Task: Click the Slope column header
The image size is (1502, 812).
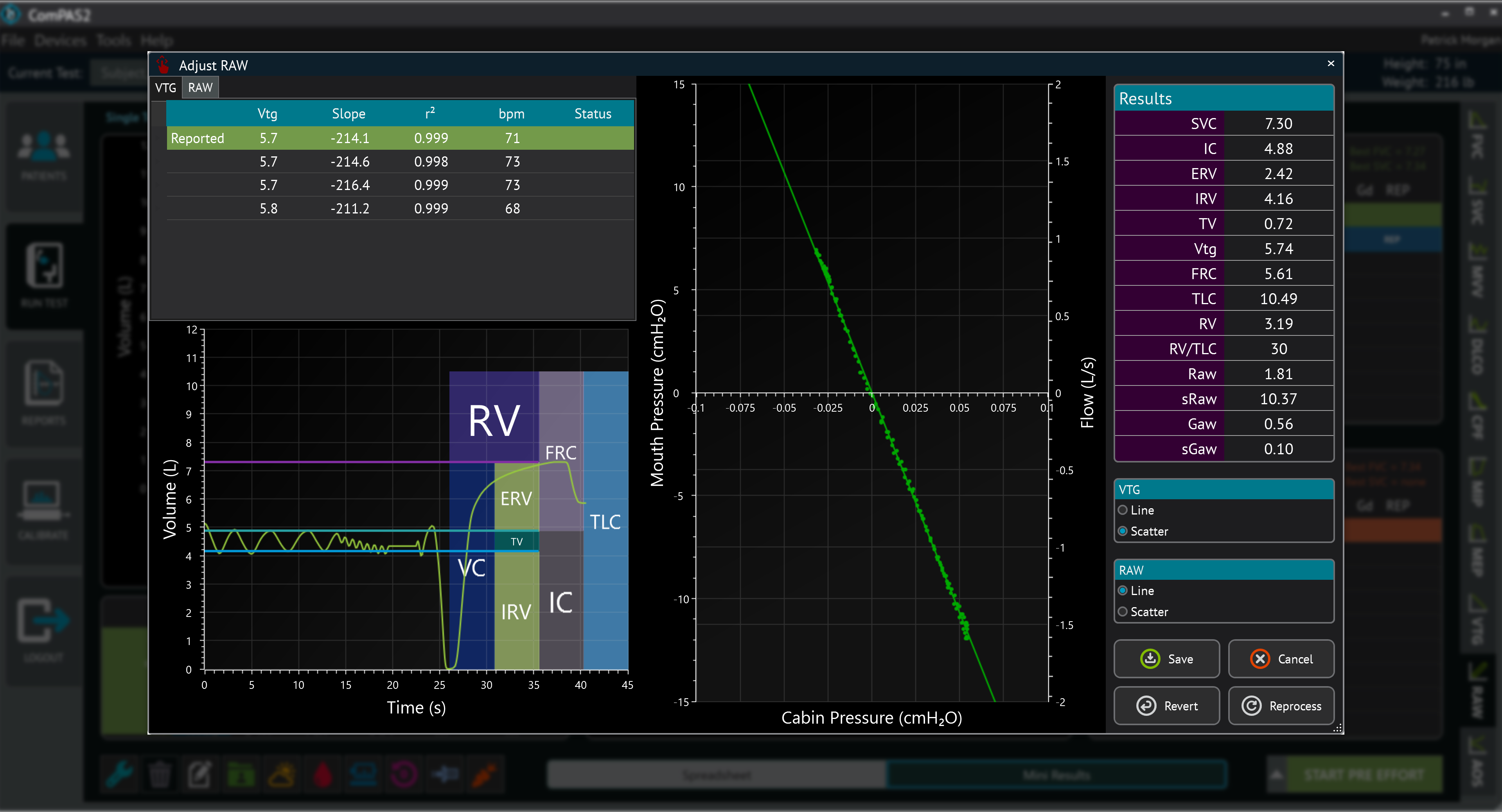Action: pyautogui.click(x=349, y=114)
